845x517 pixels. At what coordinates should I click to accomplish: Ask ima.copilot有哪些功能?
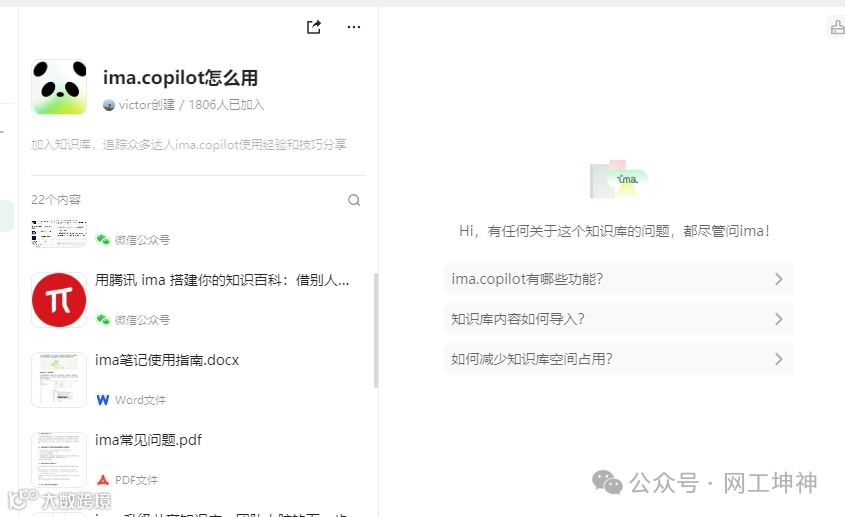(x=619, y=279)
